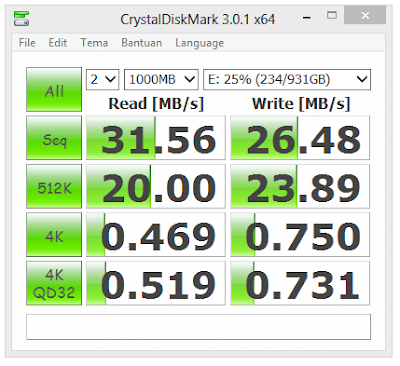Click the Seq read result 31.56
Viewport: 400px width, 366px height.
point(156,138)
